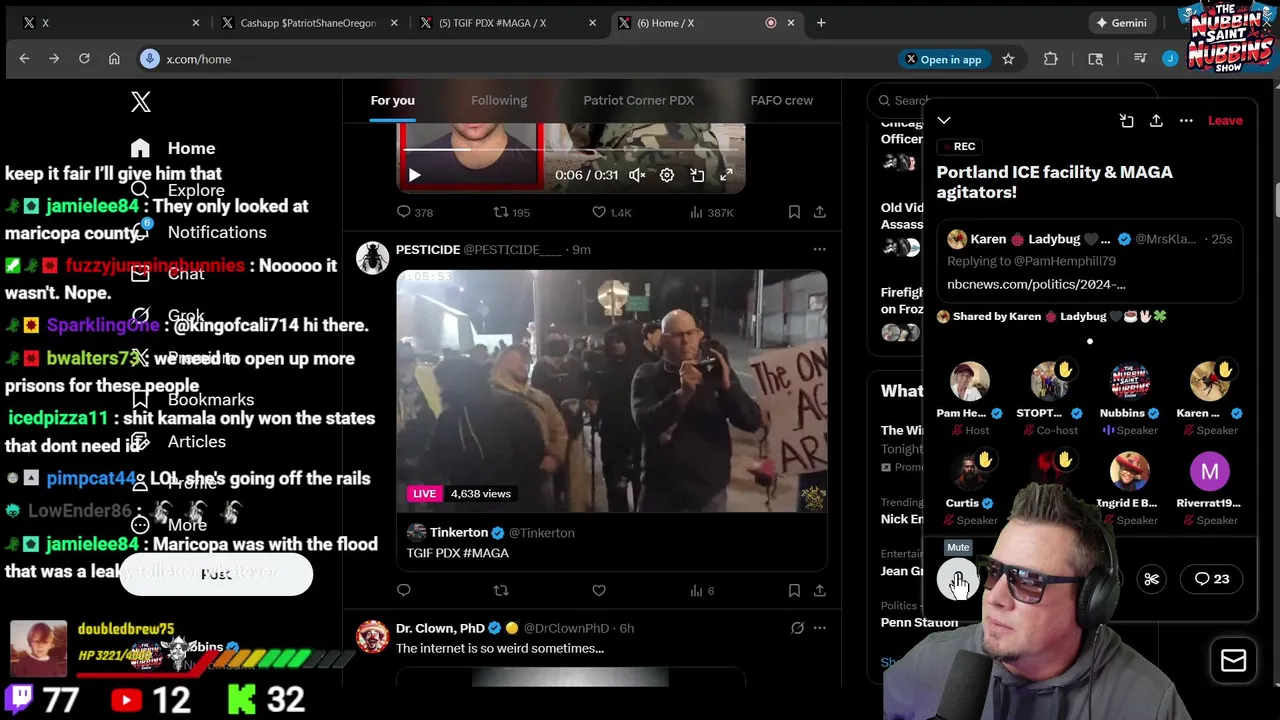Screen dimensions: 1280x720
Task: Open the FAFO crew tab
Action: 781,100
